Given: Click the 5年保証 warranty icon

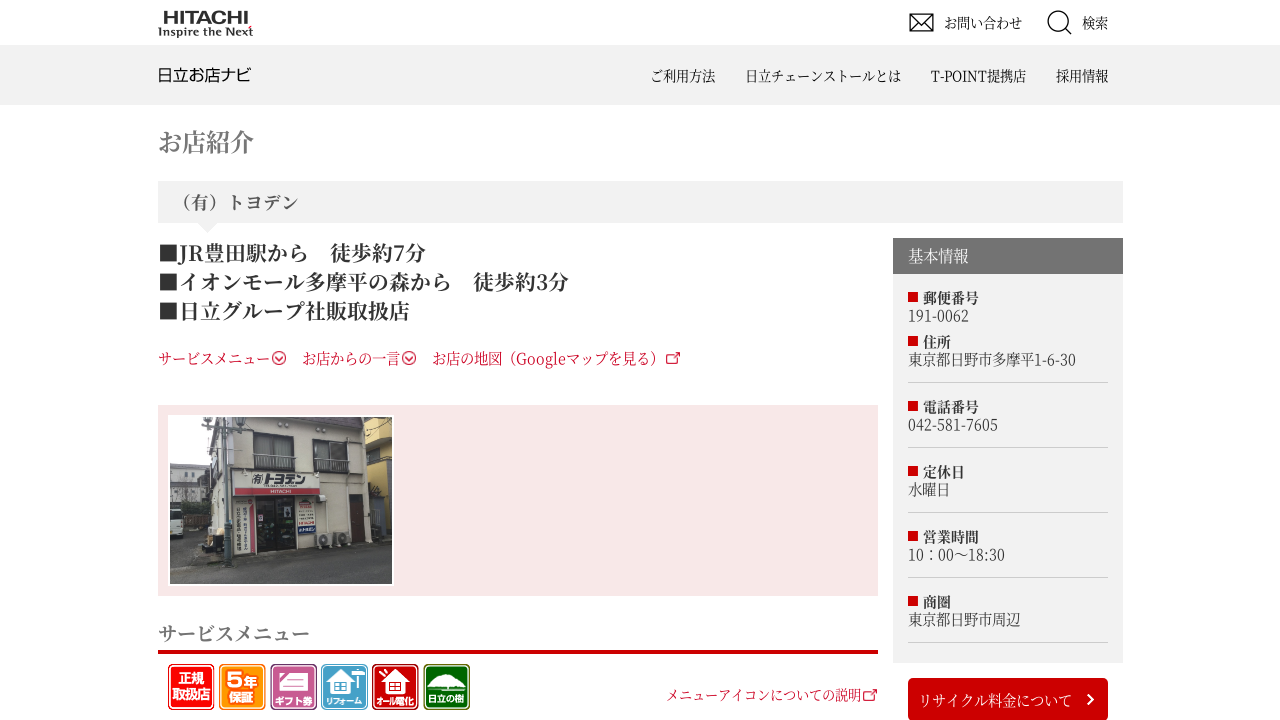Looking at the screenshot, I should pos(242,687).
